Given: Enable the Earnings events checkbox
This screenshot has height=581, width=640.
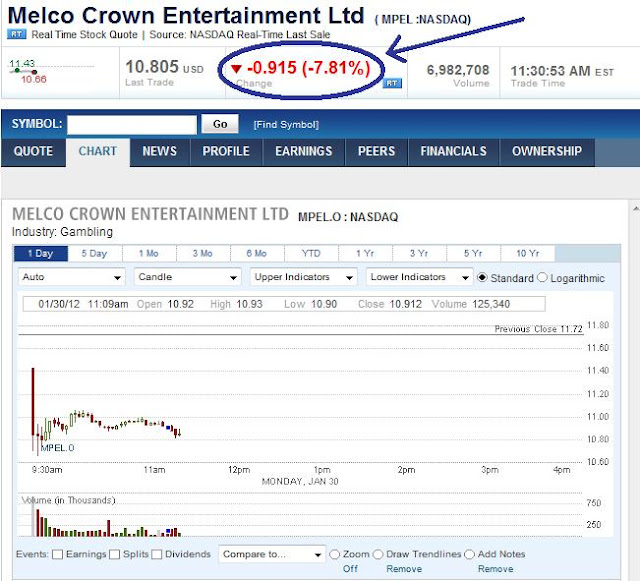Looking at the screenshot, I should (x=58, y=554).
